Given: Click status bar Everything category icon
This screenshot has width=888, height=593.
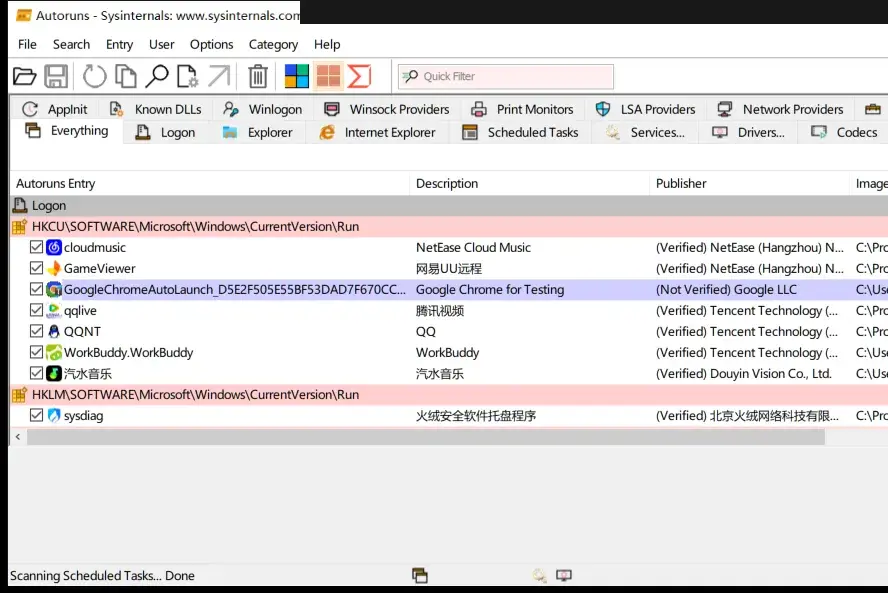Looking at the screenshot, I should [x=420, y=575].
